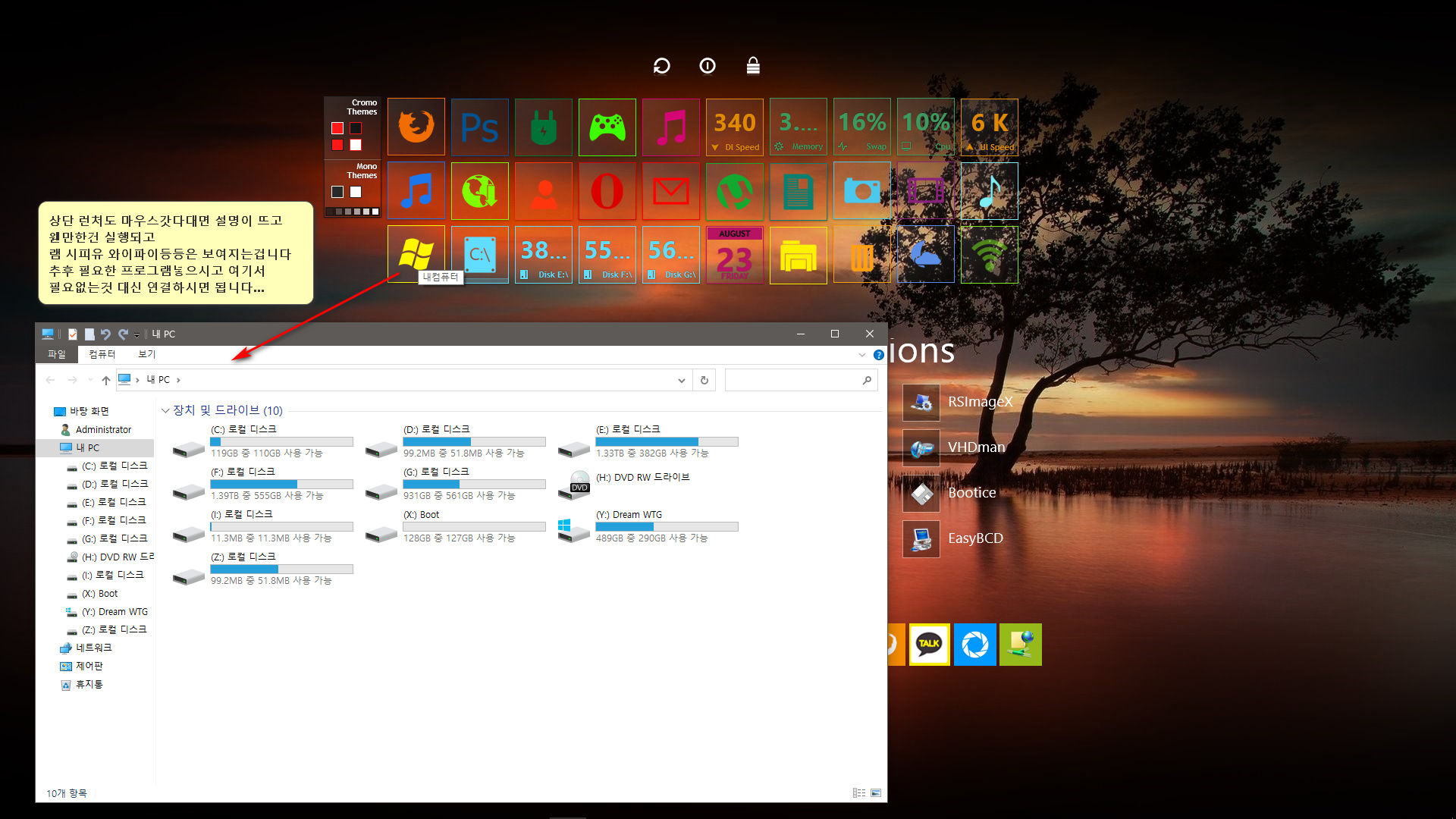Click the green globe download tile
This screenshot has height=819, width=1456.
479,191
